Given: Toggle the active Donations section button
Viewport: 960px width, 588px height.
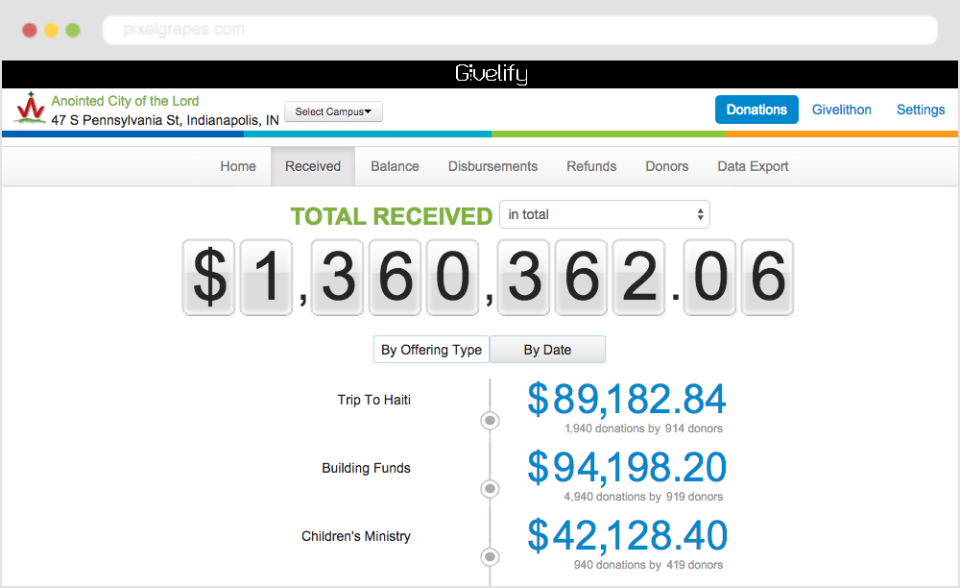Looking at the screenshot, I should click(756, 109).
